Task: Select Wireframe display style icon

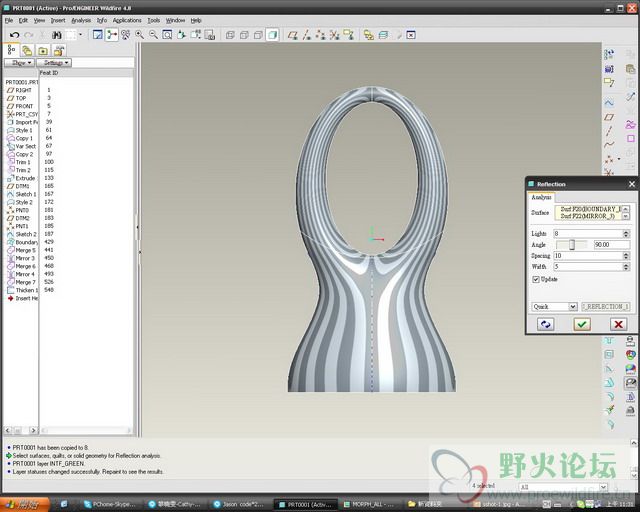Action: tap(230, 35)
